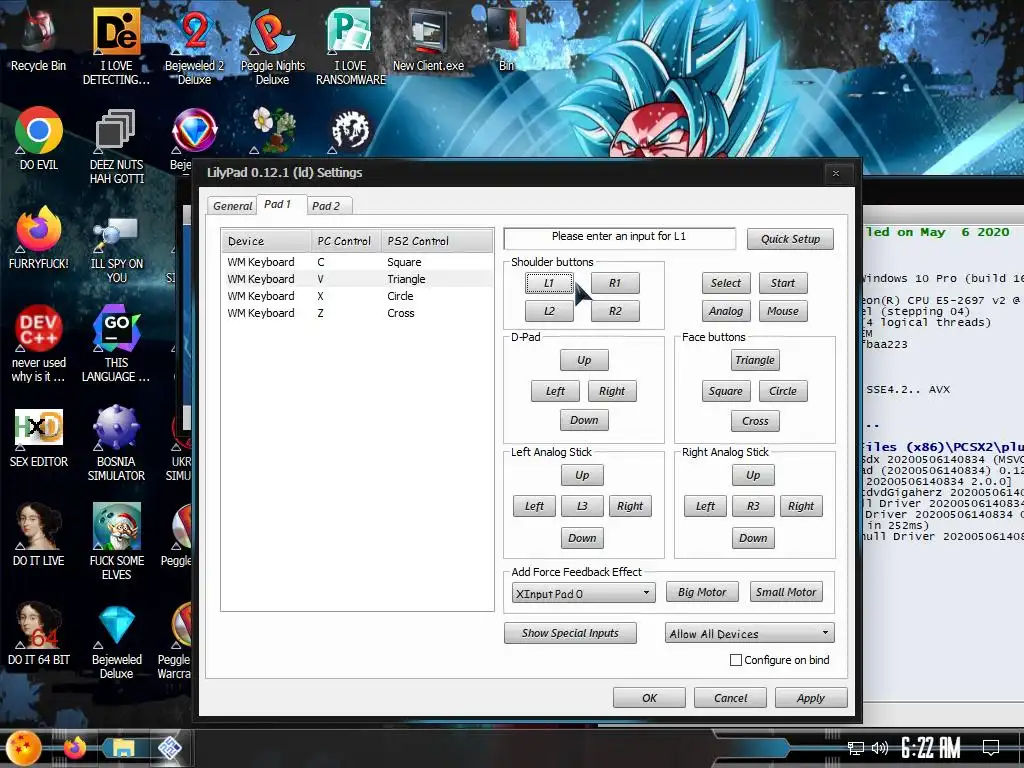Open the HxD icon labeled SEX EDITOR
This screenshot has width=1024, height=768.
pyautogui.click(x=39, y=436)
